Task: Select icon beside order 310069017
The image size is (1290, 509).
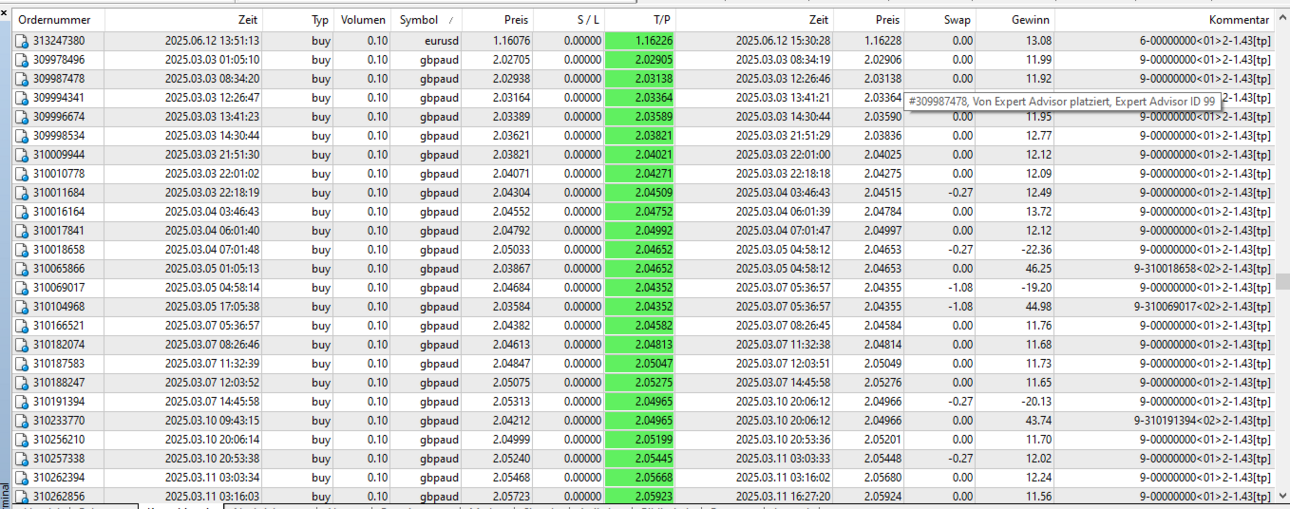Action: tap(22, 288)
